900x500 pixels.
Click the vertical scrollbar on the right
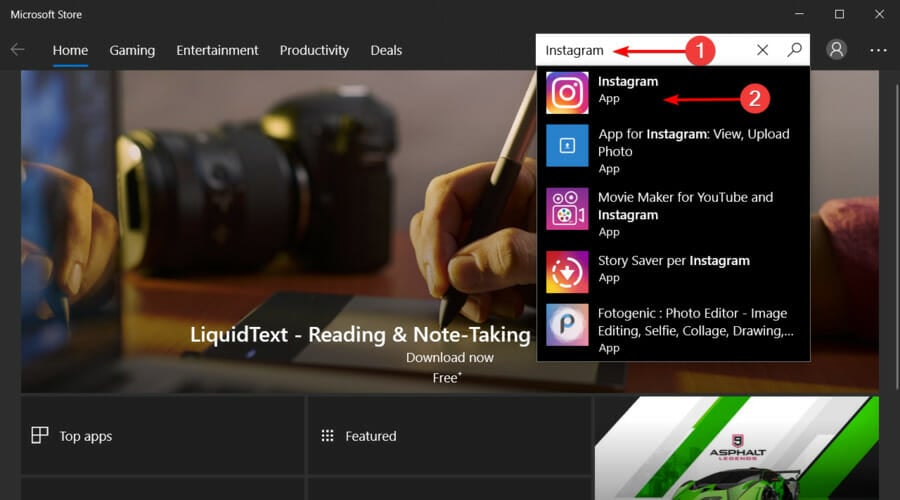pos(897,235)
